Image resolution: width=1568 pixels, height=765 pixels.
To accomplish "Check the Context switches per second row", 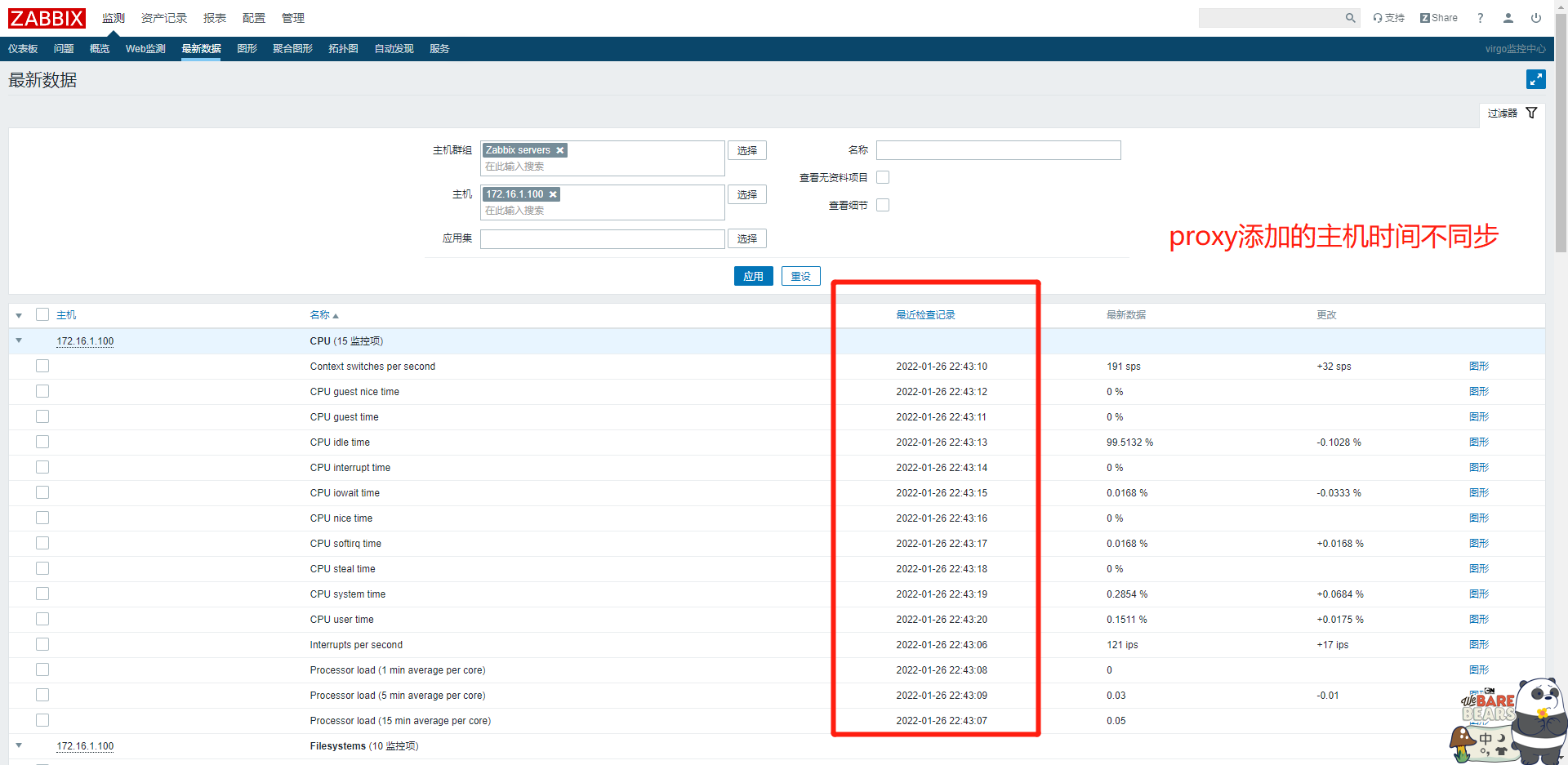I will pos(42,366).
